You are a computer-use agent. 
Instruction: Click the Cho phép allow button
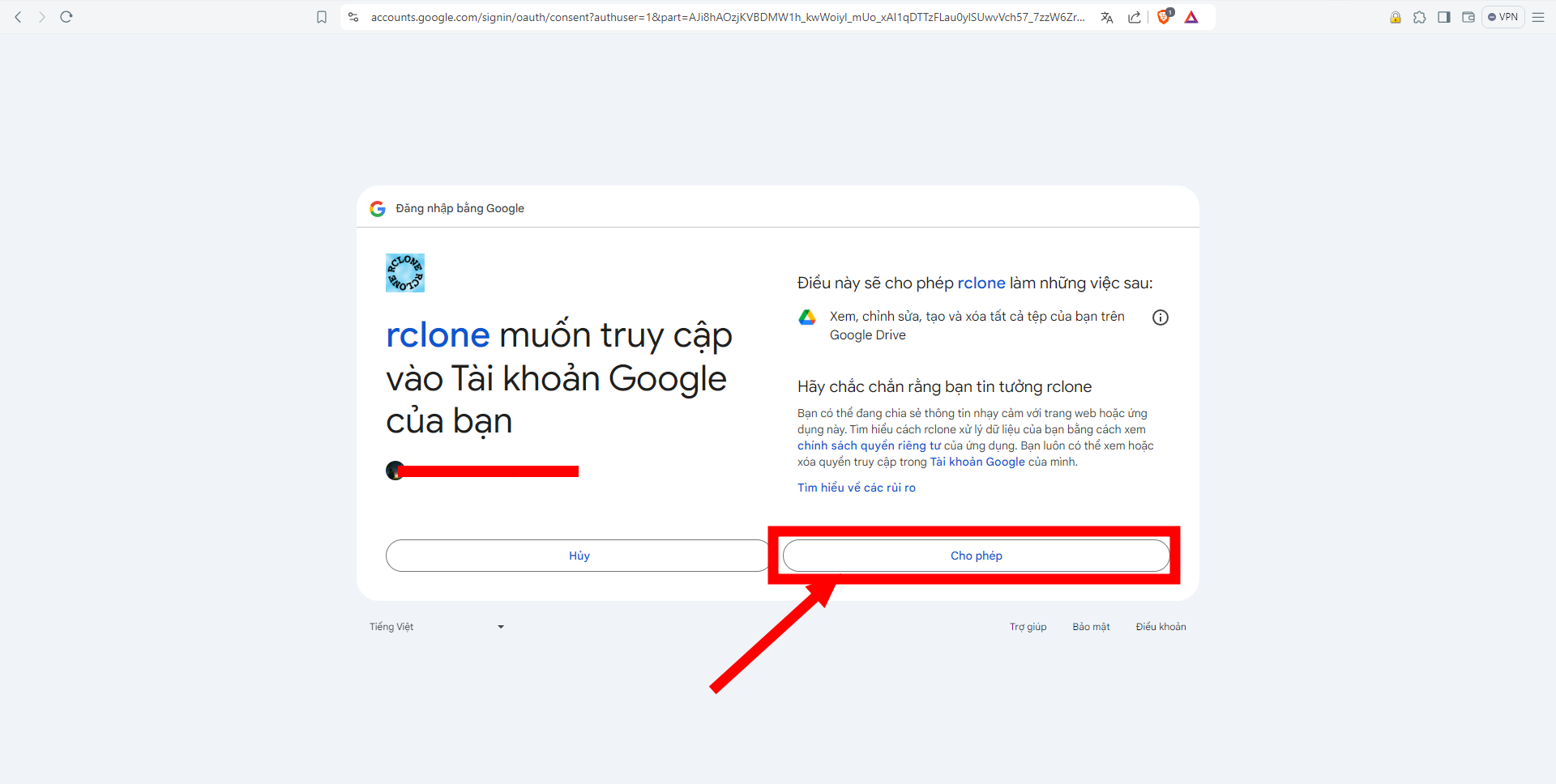(x=976, y=556)
